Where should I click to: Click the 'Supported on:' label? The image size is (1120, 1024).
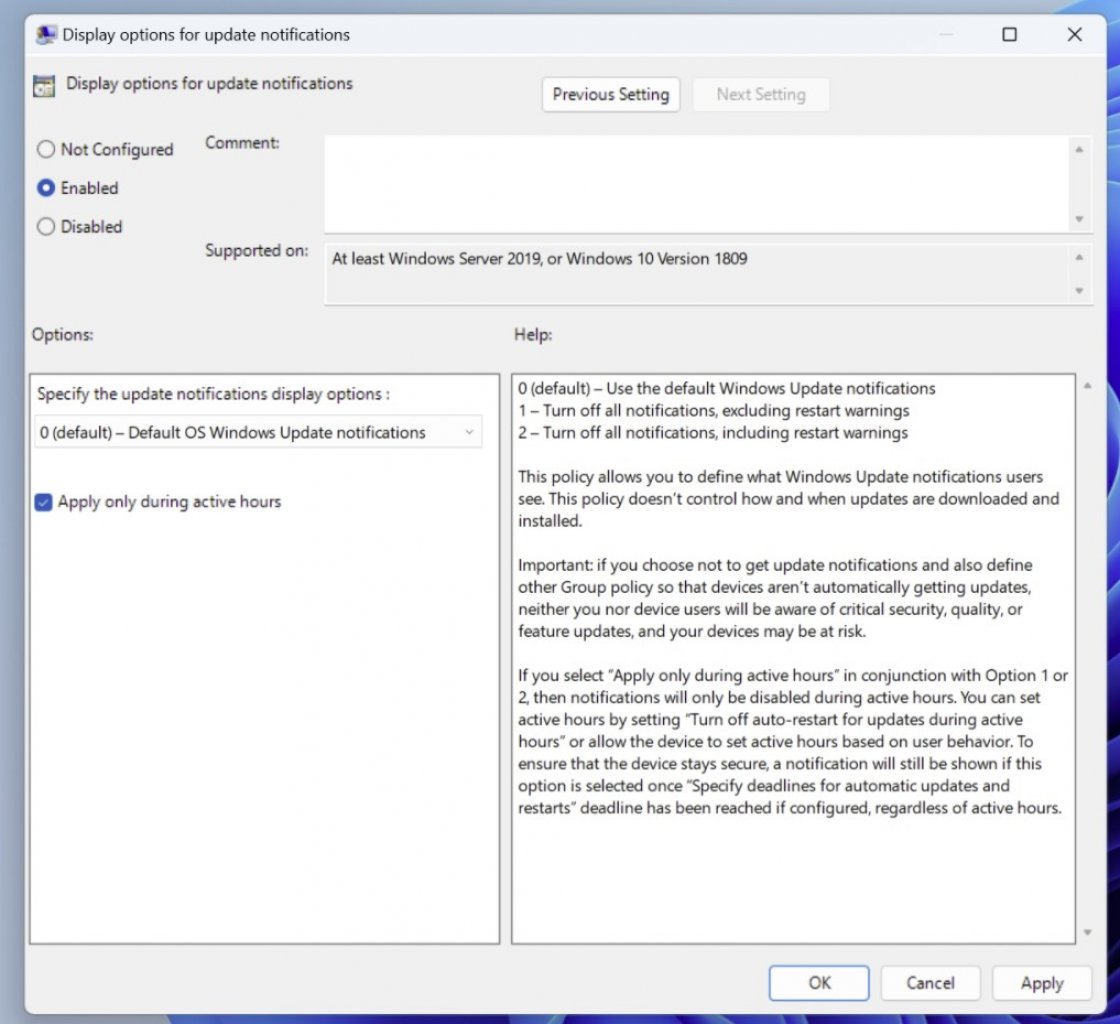tap(256, 251)
